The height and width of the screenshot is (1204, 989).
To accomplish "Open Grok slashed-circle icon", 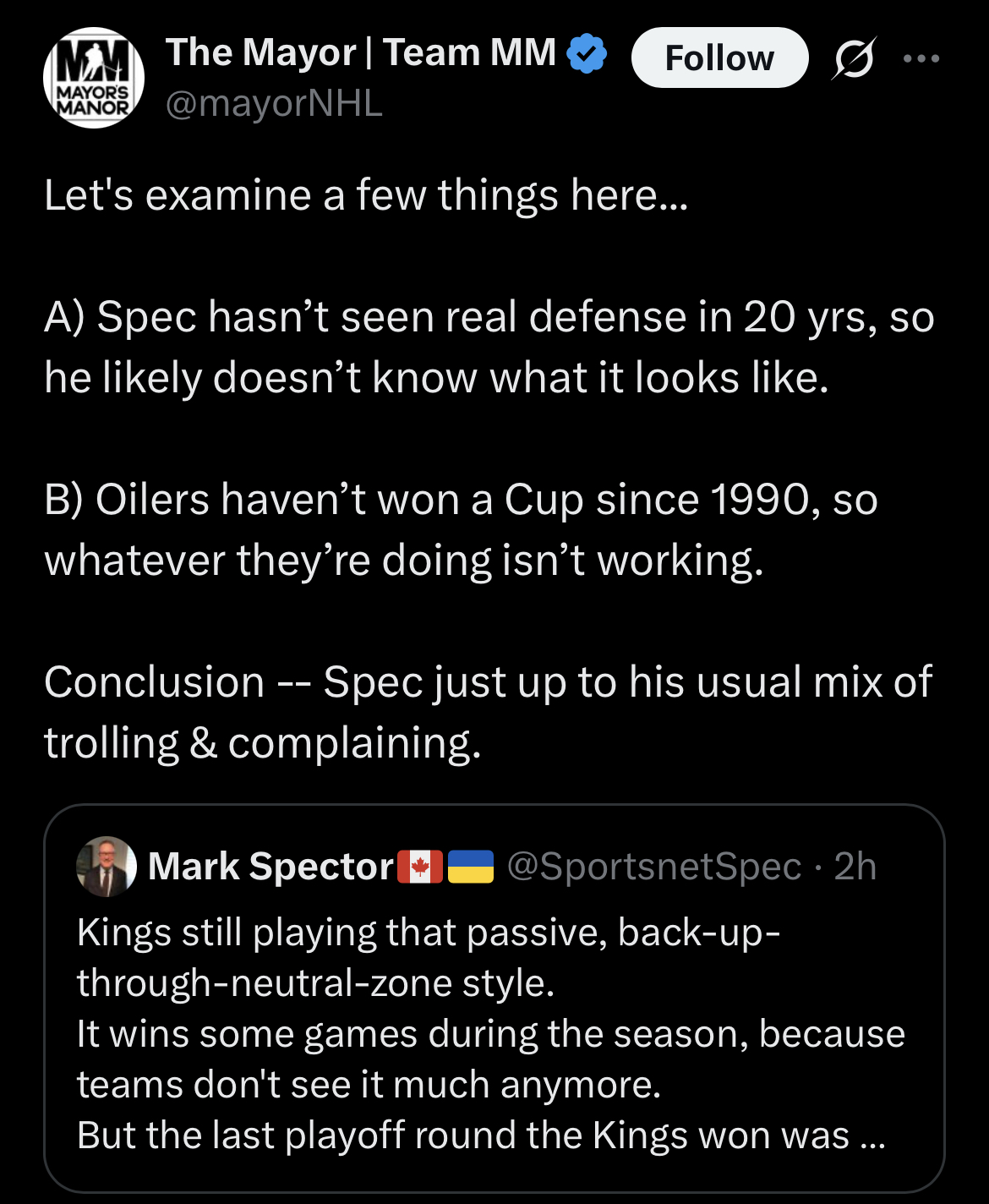I will tap(854, 58).
